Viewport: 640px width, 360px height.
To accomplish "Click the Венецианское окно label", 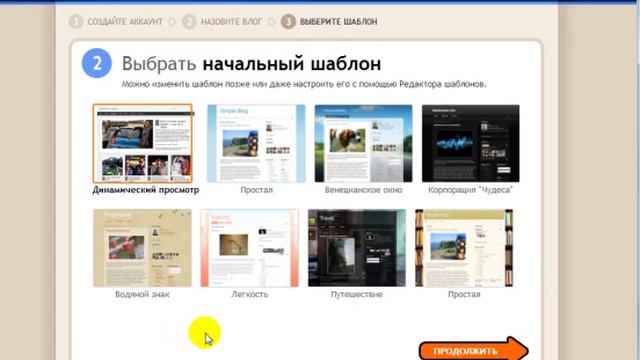I will (363, 190).
